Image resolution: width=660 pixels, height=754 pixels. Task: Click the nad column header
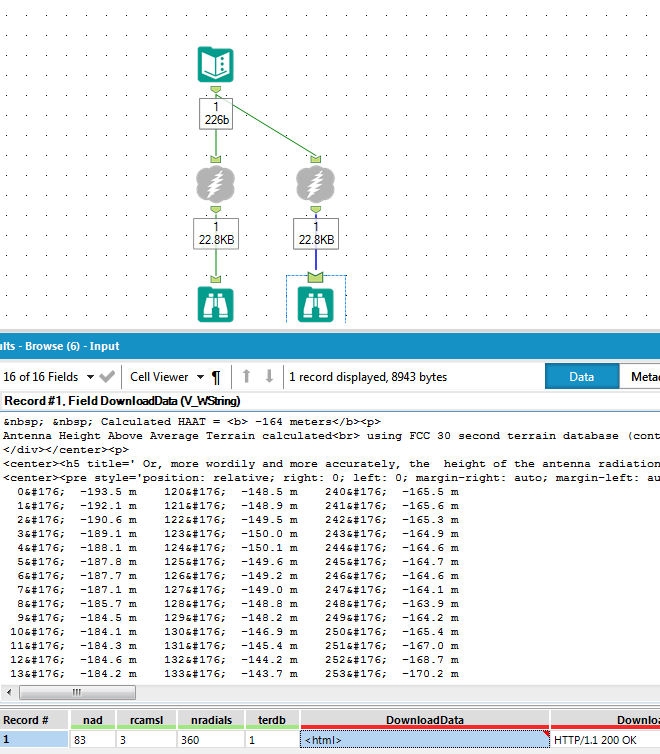pos(93,720)
